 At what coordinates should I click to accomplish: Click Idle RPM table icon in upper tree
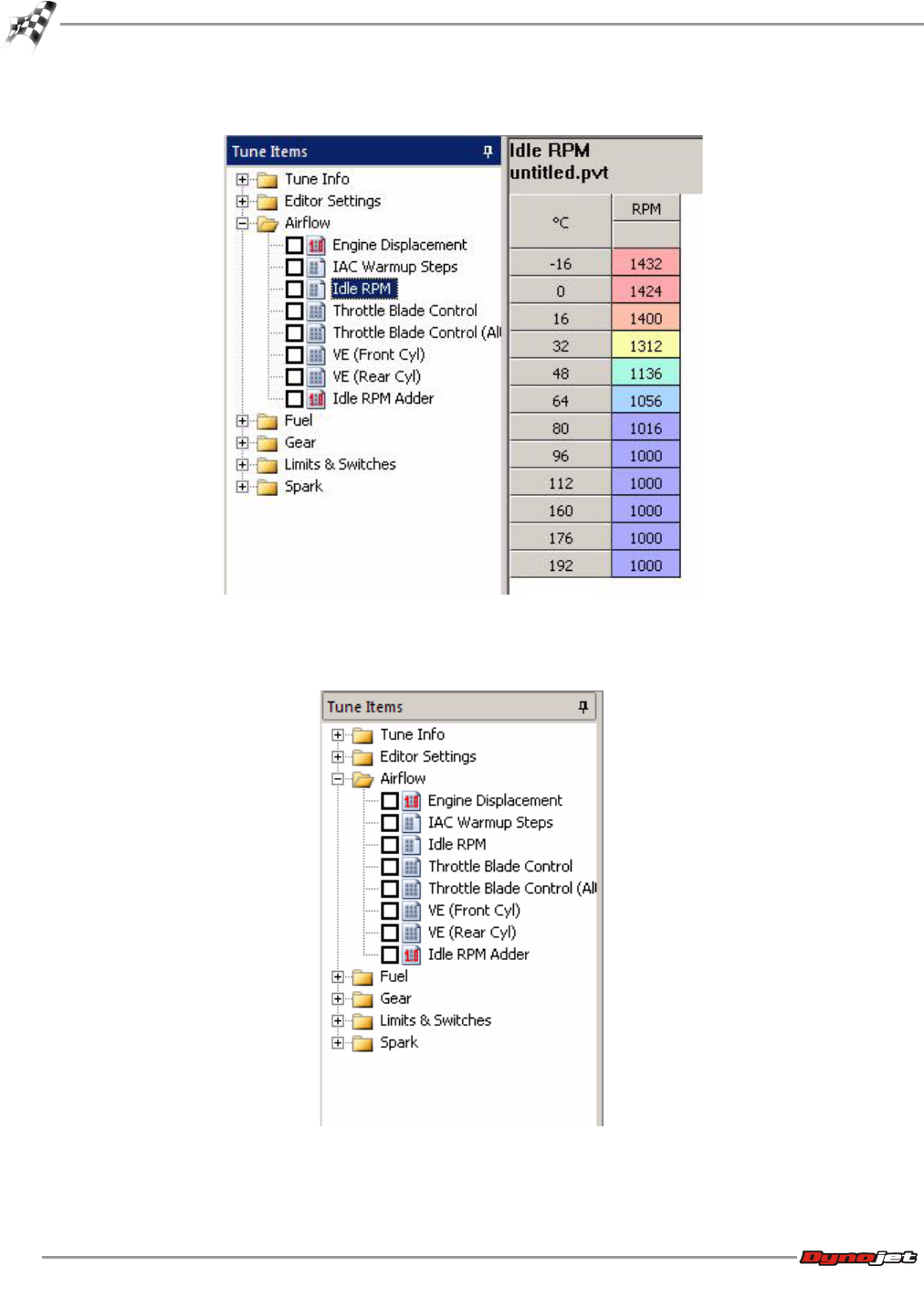point(316,289)
